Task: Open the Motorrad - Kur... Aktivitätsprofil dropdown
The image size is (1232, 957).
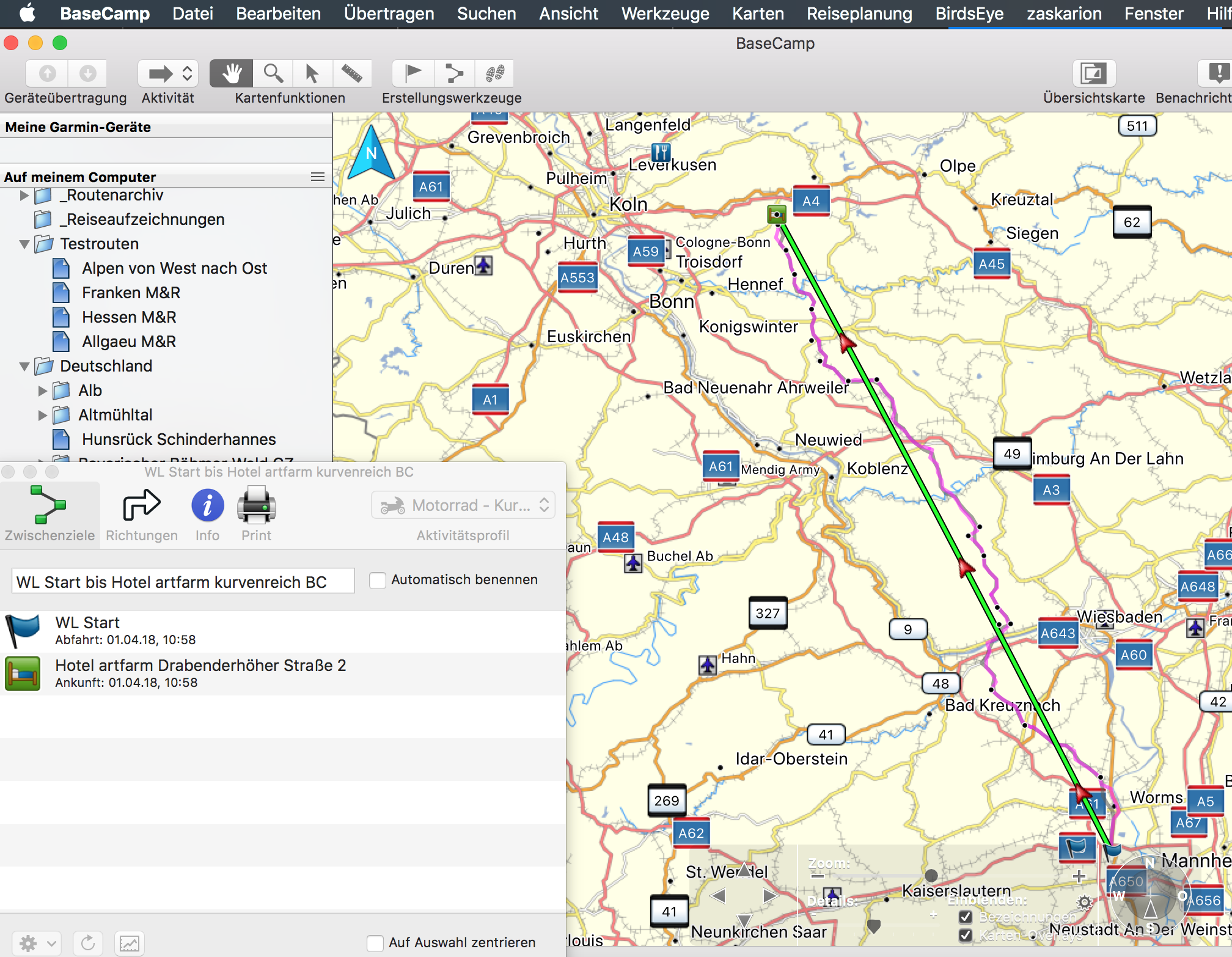Action: tap(463, 505)
